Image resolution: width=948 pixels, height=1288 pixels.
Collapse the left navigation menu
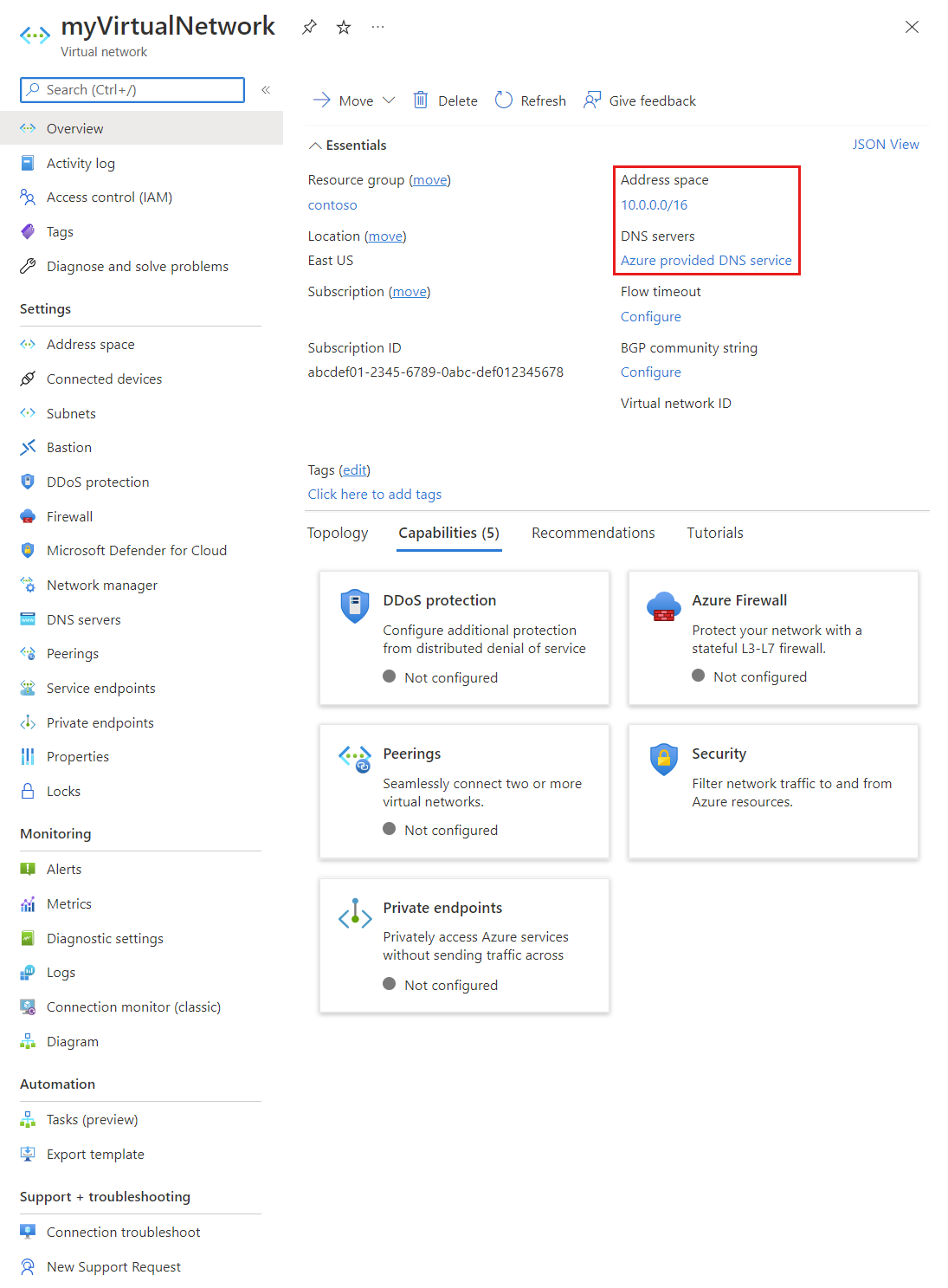click(x=266, y=90)
